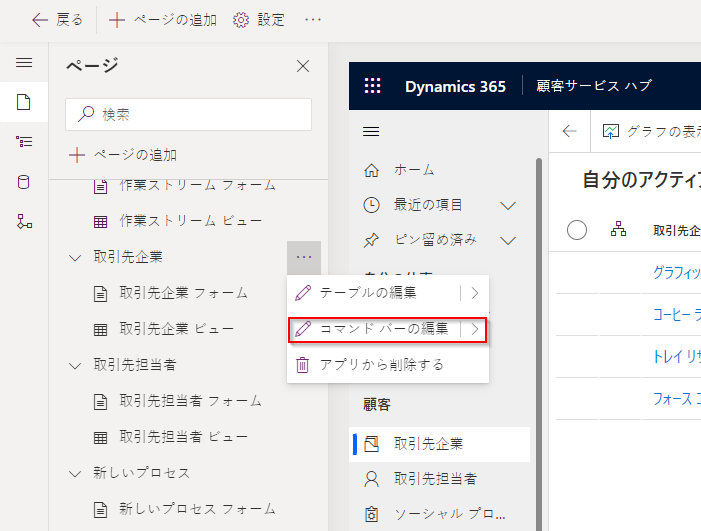Select the Pages icon in left rail
Viewport: 701px width, 531px height.
24,102
